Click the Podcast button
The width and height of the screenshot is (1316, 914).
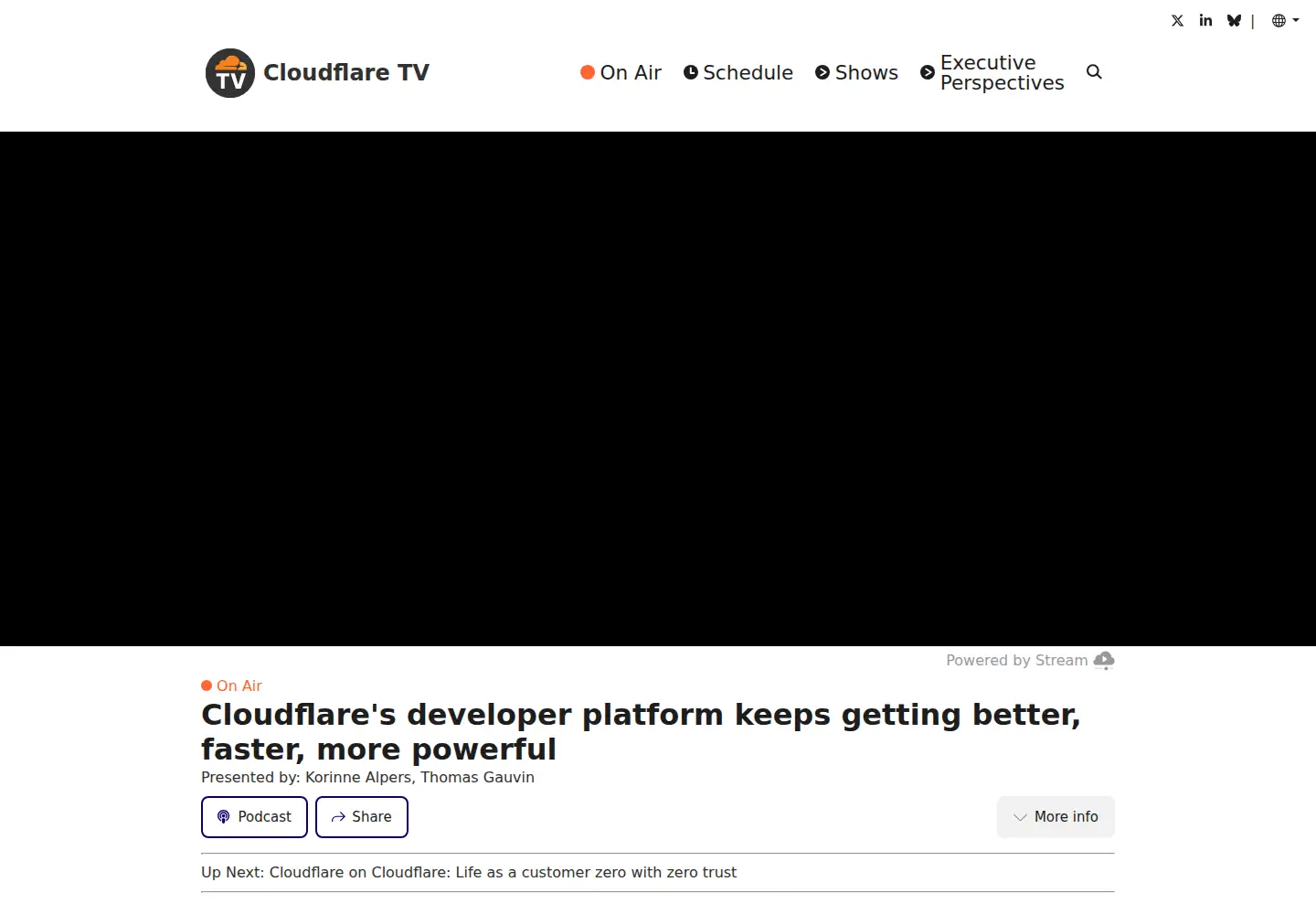click(x=254, y=817)
